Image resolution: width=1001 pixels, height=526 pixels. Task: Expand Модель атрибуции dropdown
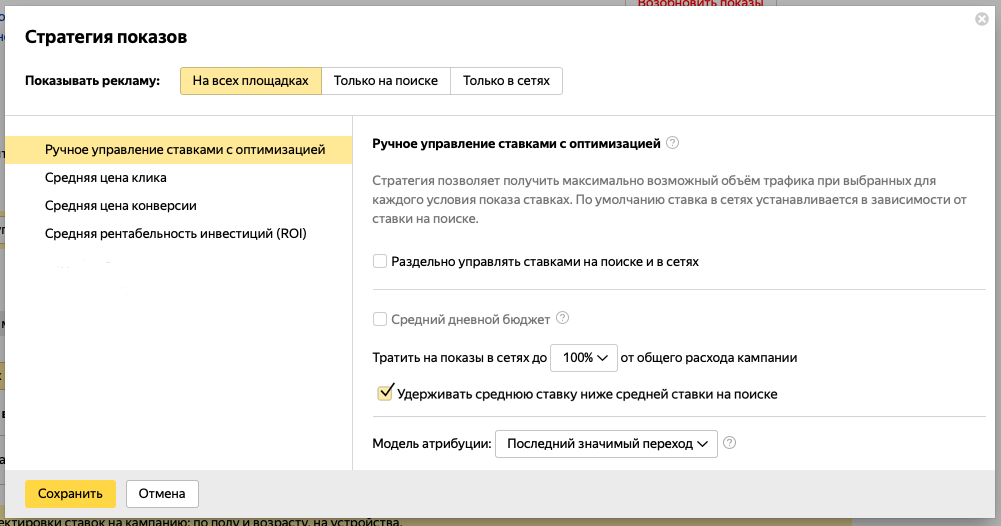click(x=606, y=443)
